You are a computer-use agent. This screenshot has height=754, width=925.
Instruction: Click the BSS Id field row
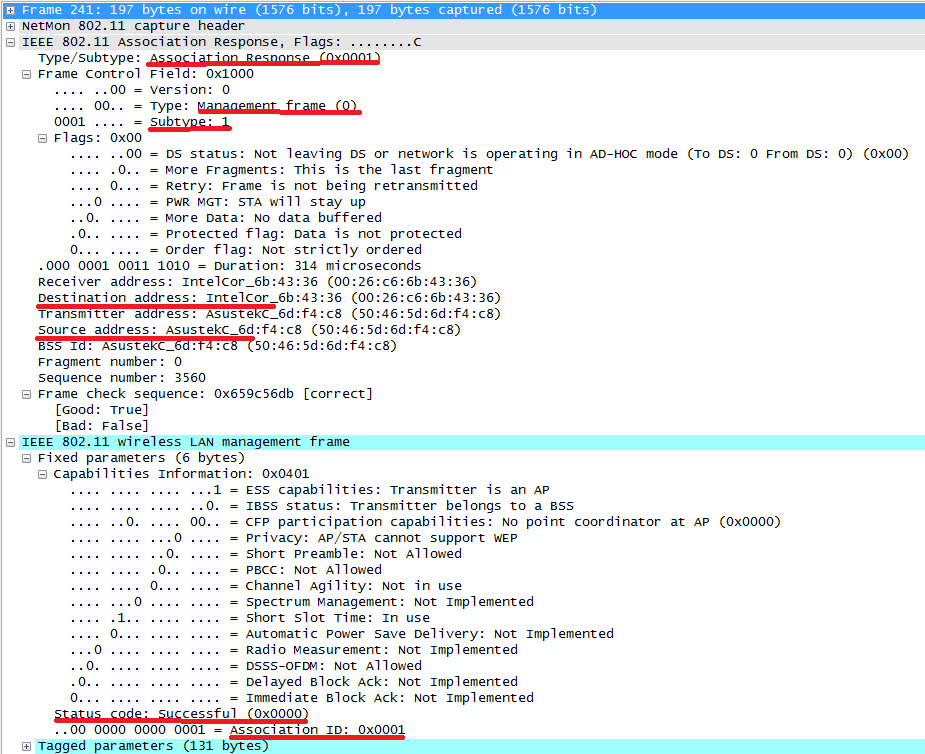tap(216, 346)
